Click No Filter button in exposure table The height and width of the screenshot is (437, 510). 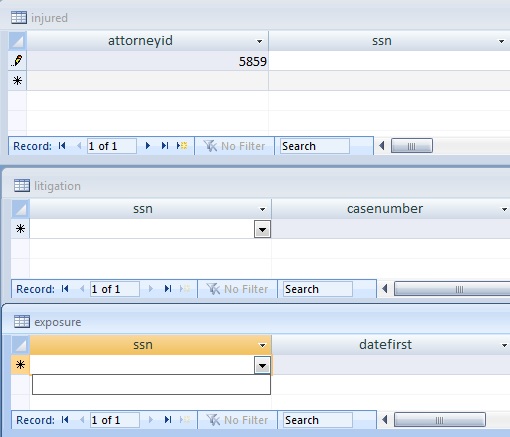pyautogui.click(x=237, y=420)
